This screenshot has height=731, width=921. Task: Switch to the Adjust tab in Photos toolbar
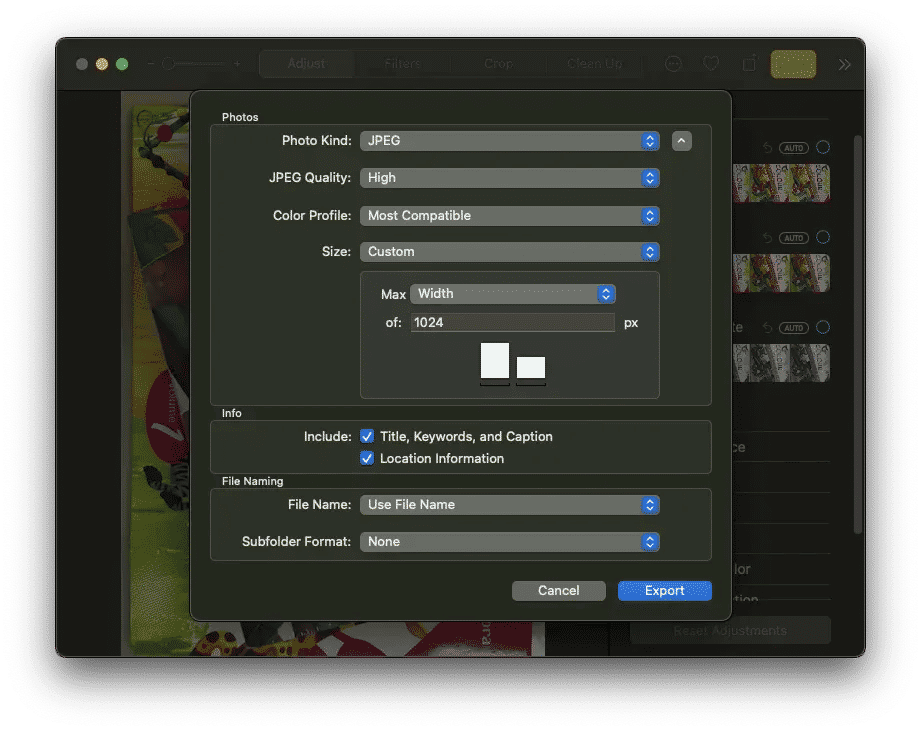(307, 63)
